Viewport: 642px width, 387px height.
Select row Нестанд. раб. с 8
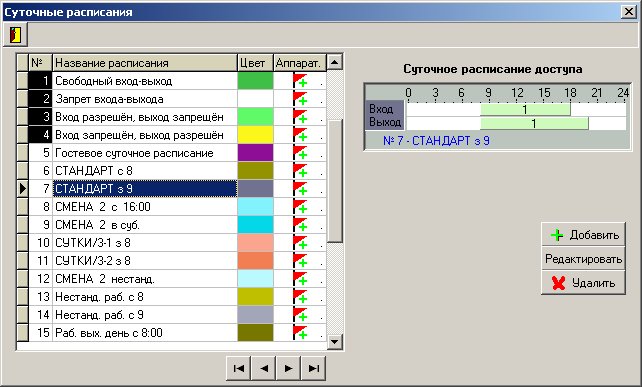pyautogui.click(x=145, y=297)
